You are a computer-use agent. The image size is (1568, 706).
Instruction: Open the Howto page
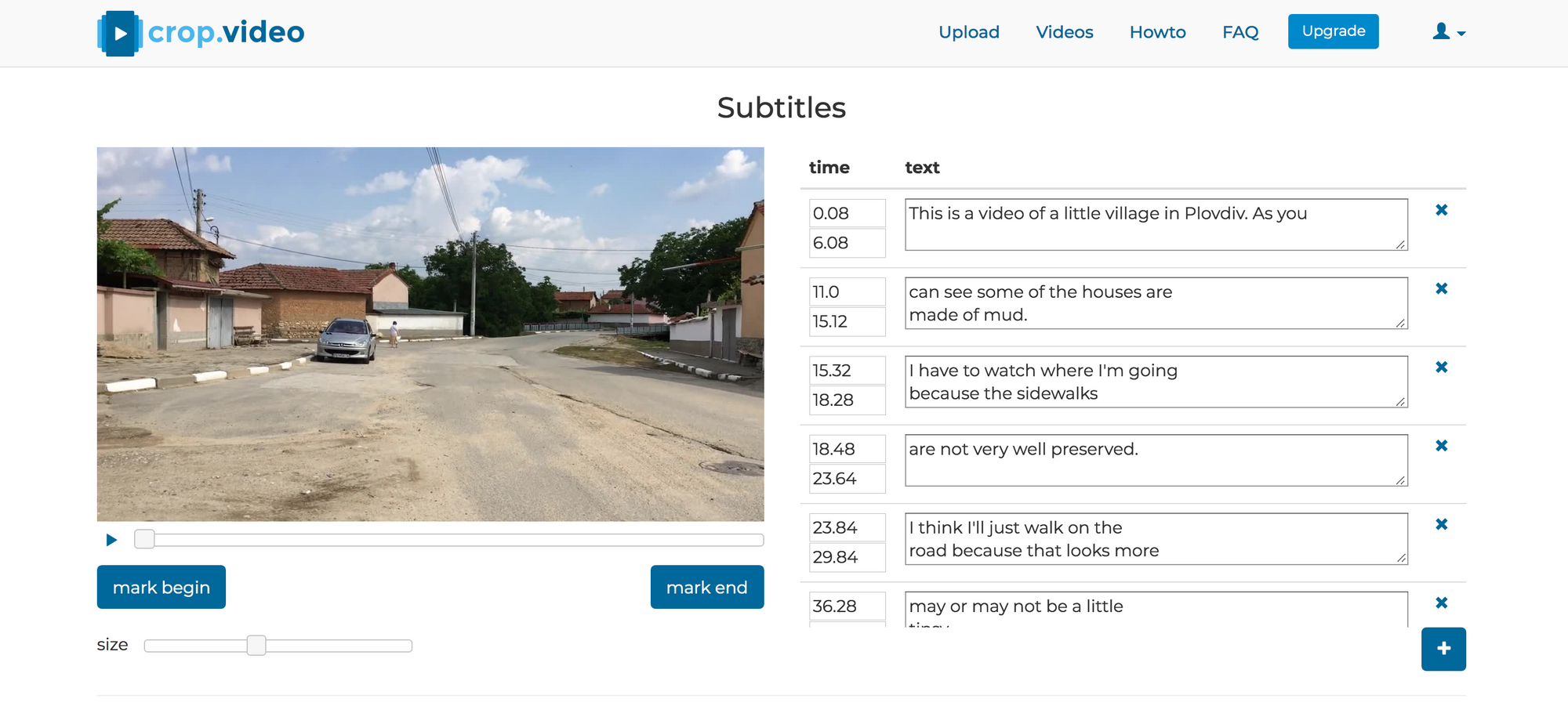[x=1157, y=32]
